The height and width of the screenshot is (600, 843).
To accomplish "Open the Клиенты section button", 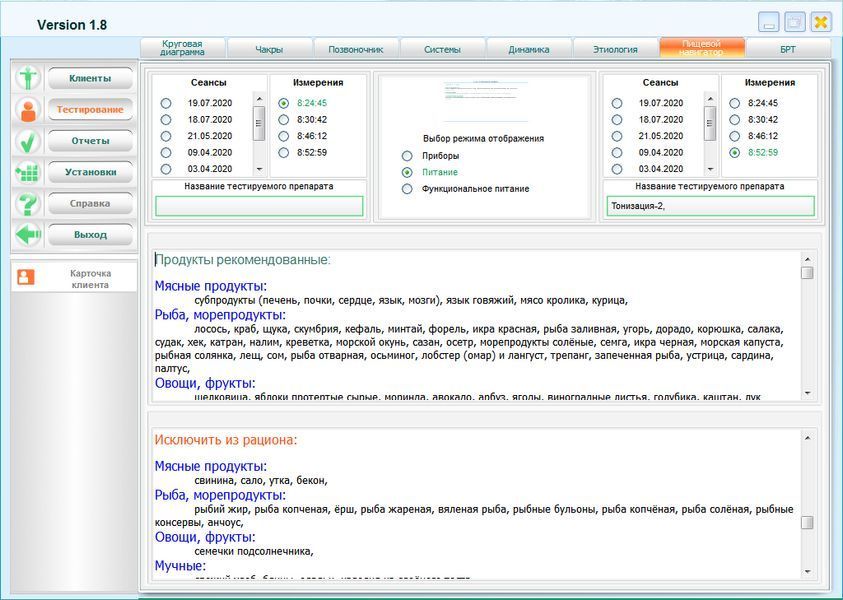I will coord(90,78).
